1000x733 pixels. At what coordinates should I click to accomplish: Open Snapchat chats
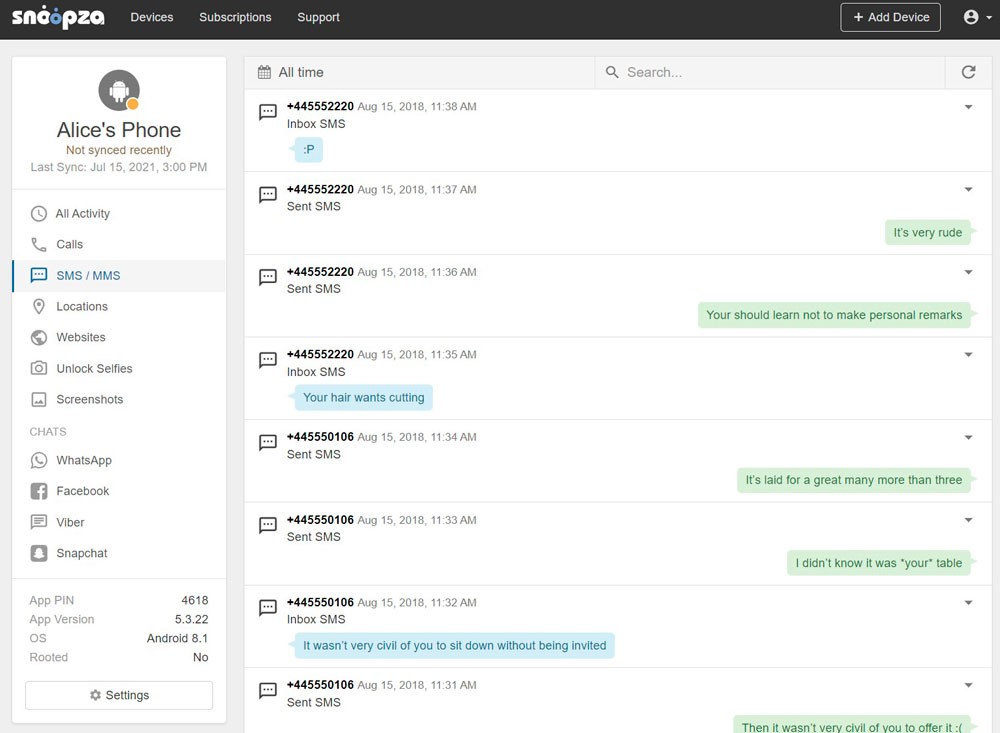coord(119,553)
